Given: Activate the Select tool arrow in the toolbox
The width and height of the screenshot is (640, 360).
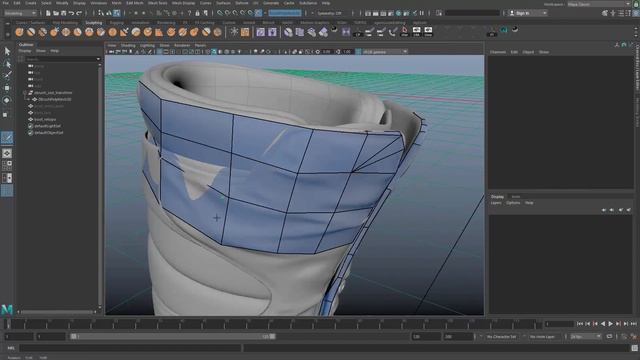Looking at the screenshot, I should [7, 51].
